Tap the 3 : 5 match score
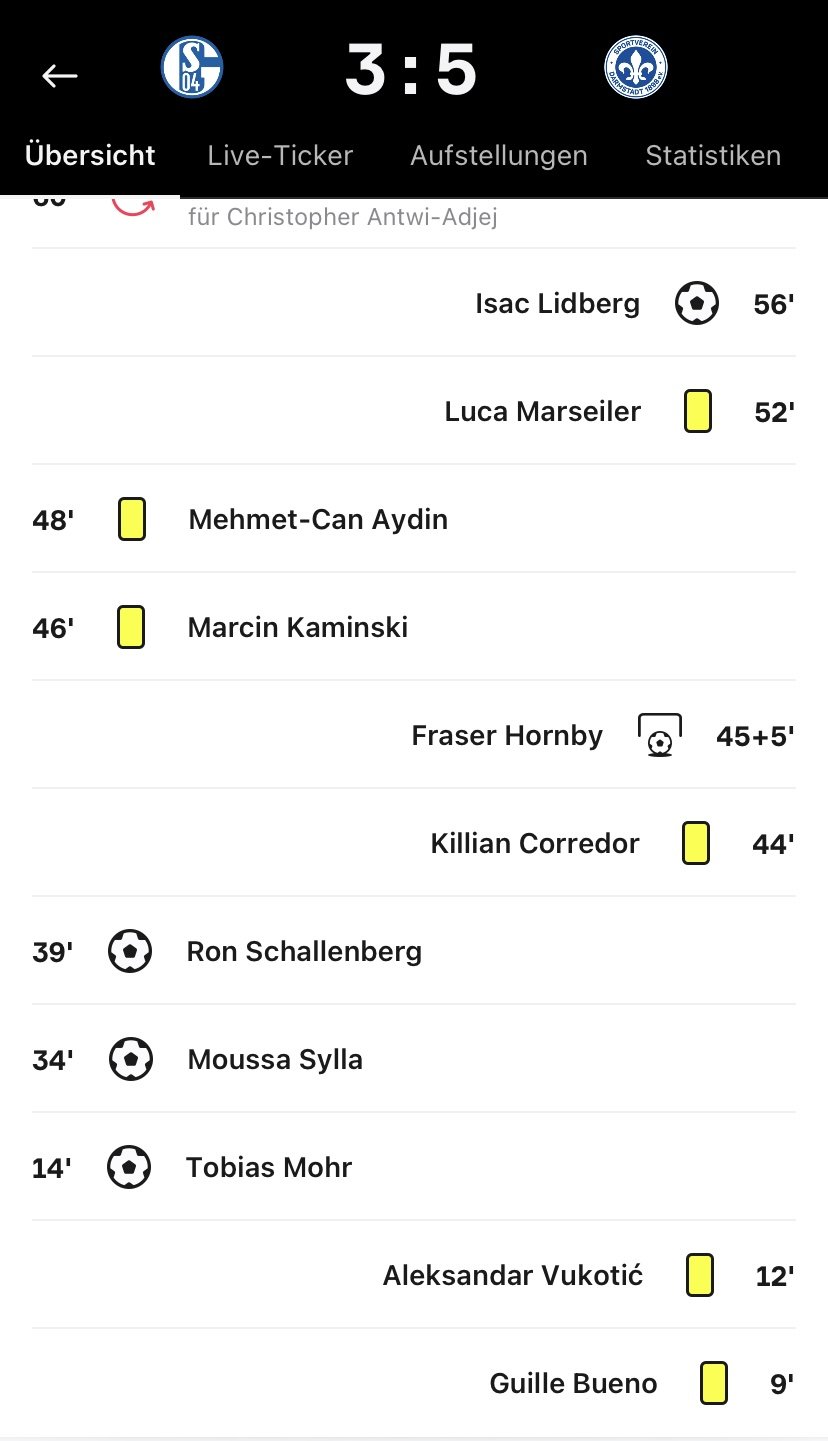This screenshot has height=1441, width=828. click(x=412, y=70)
